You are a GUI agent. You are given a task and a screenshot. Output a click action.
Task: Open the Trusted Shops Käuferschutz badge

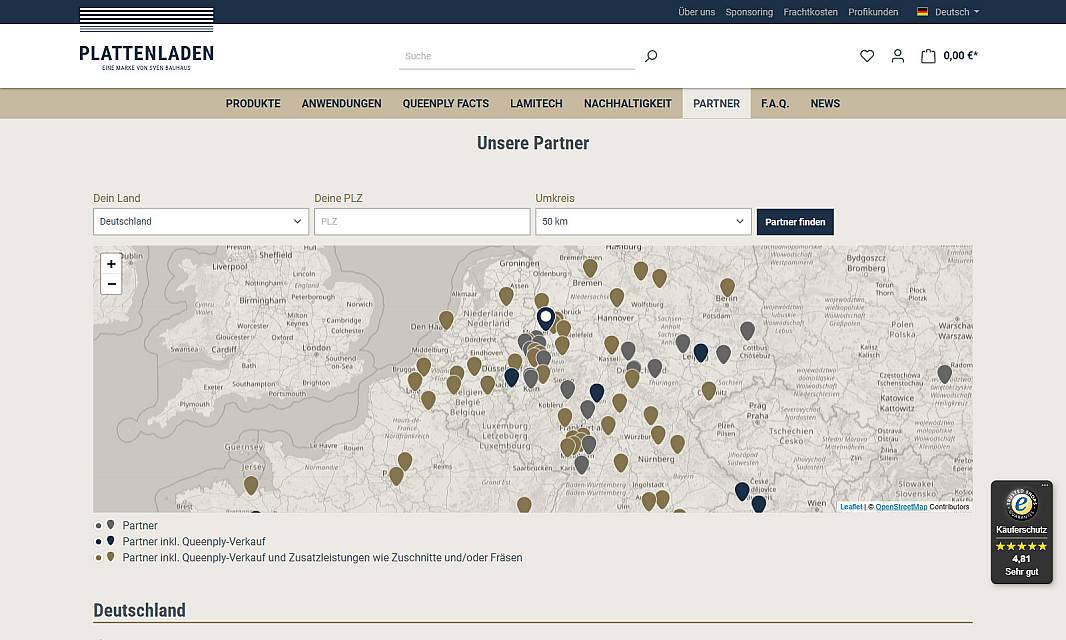(x=1021, y=532)
